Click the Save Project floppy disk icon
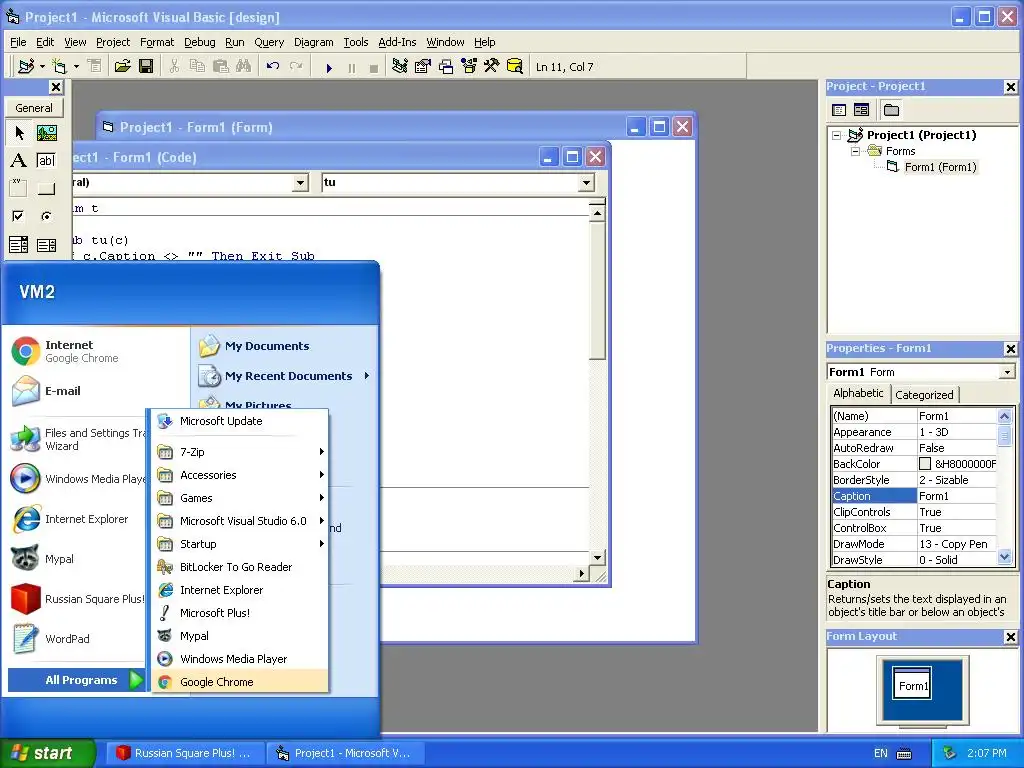This screenshot has height=768, width=1024. point(146,66)
